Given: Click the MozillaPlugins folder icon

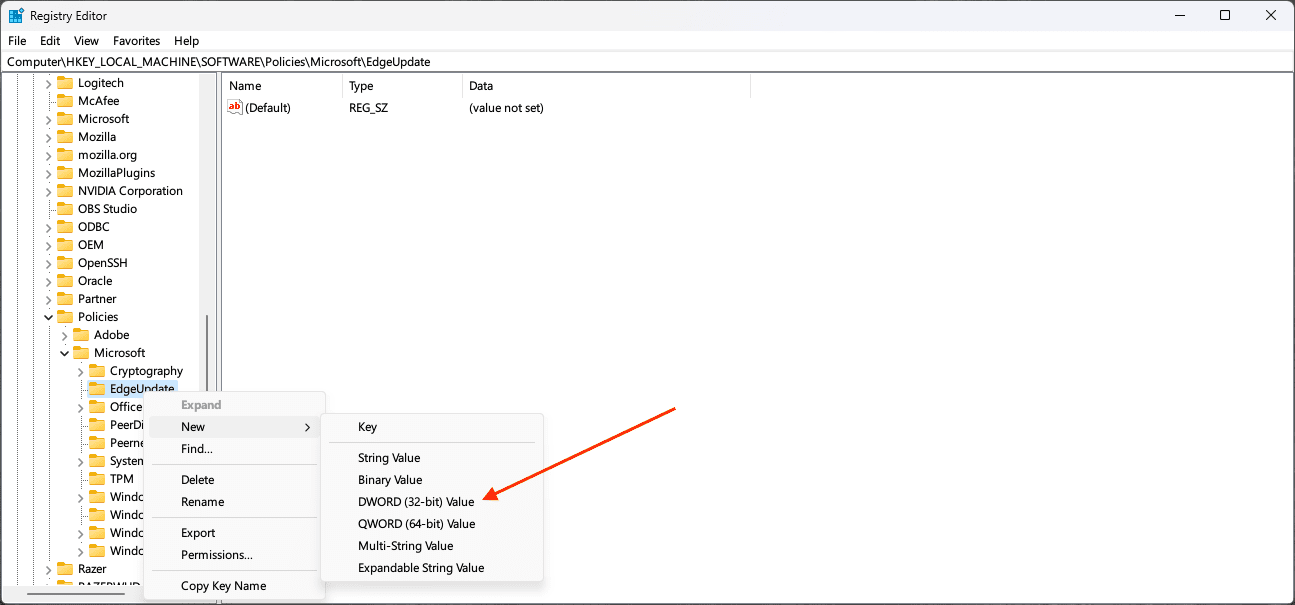Looking at the screenshot, I should [x=65, y=173].
